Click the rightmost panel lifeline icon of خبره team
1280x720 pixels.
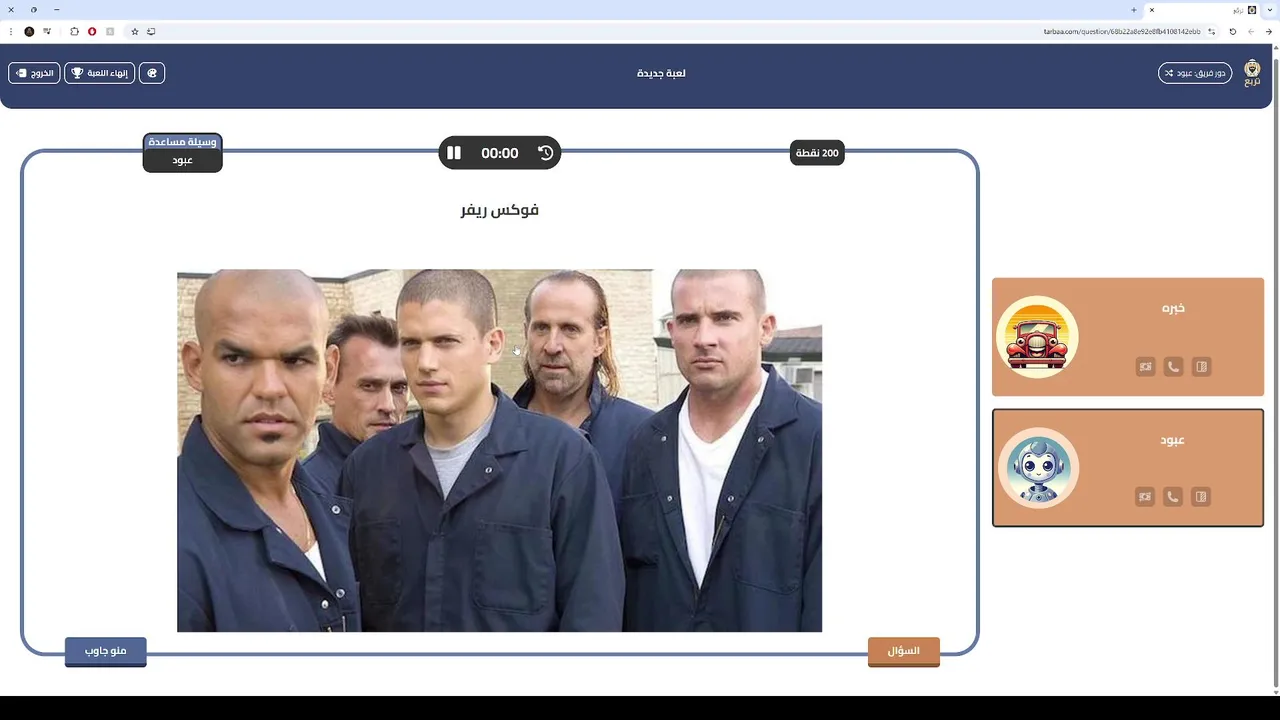1201,367
